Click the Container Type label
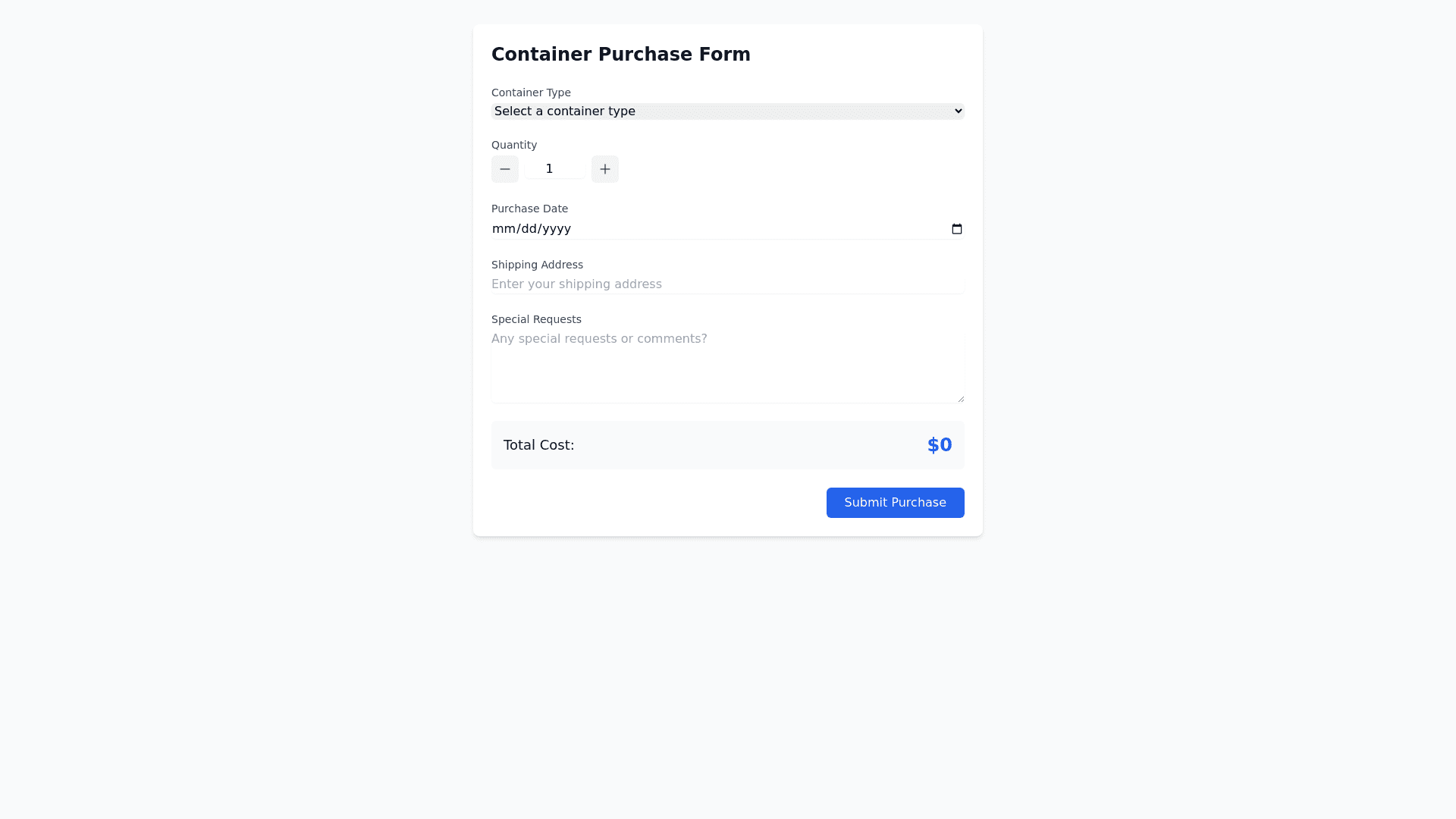This screenshot has width=1456, height=819. 531,93
